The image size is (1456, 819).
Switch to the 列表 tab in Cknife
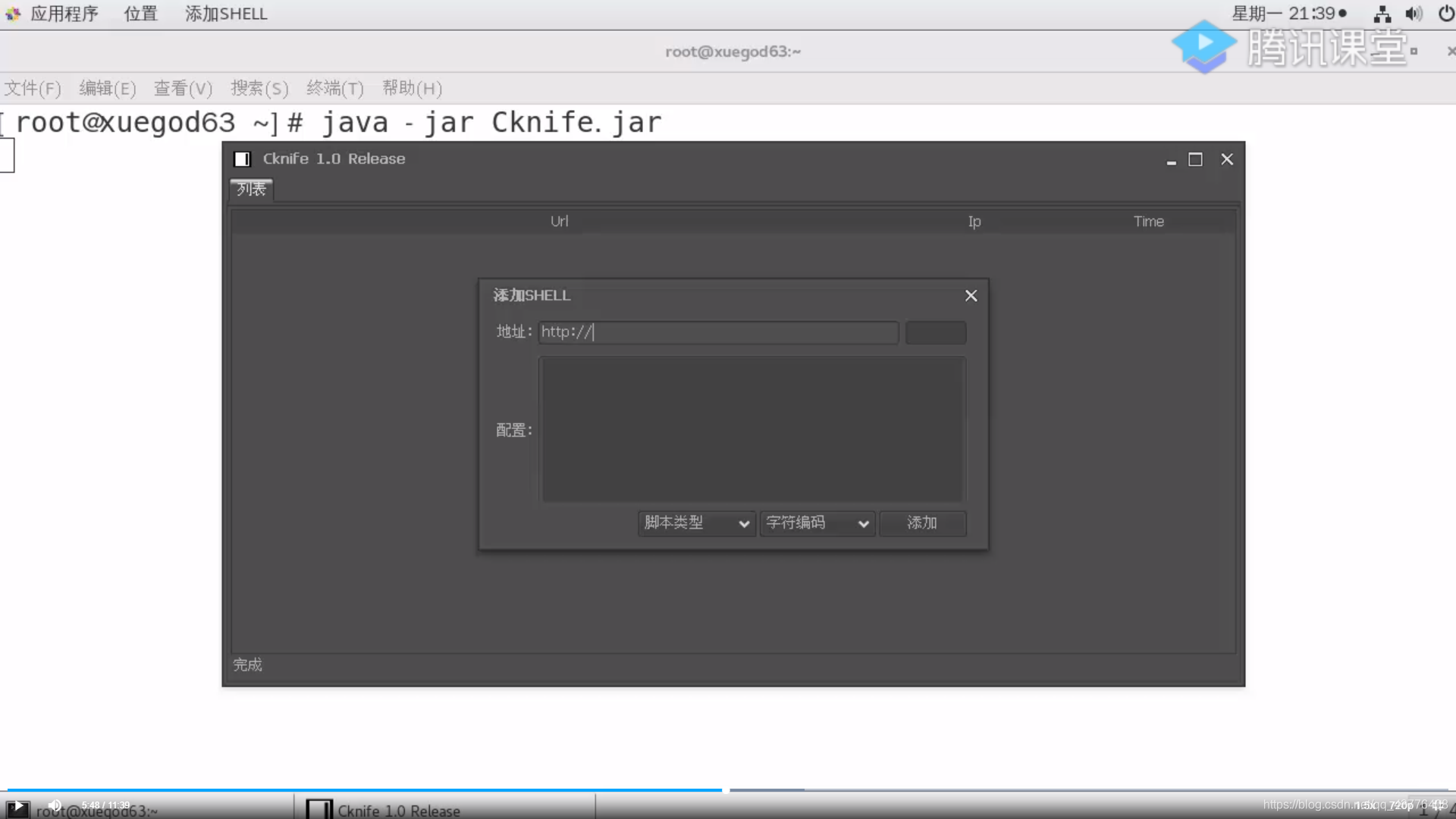(251, 189)
